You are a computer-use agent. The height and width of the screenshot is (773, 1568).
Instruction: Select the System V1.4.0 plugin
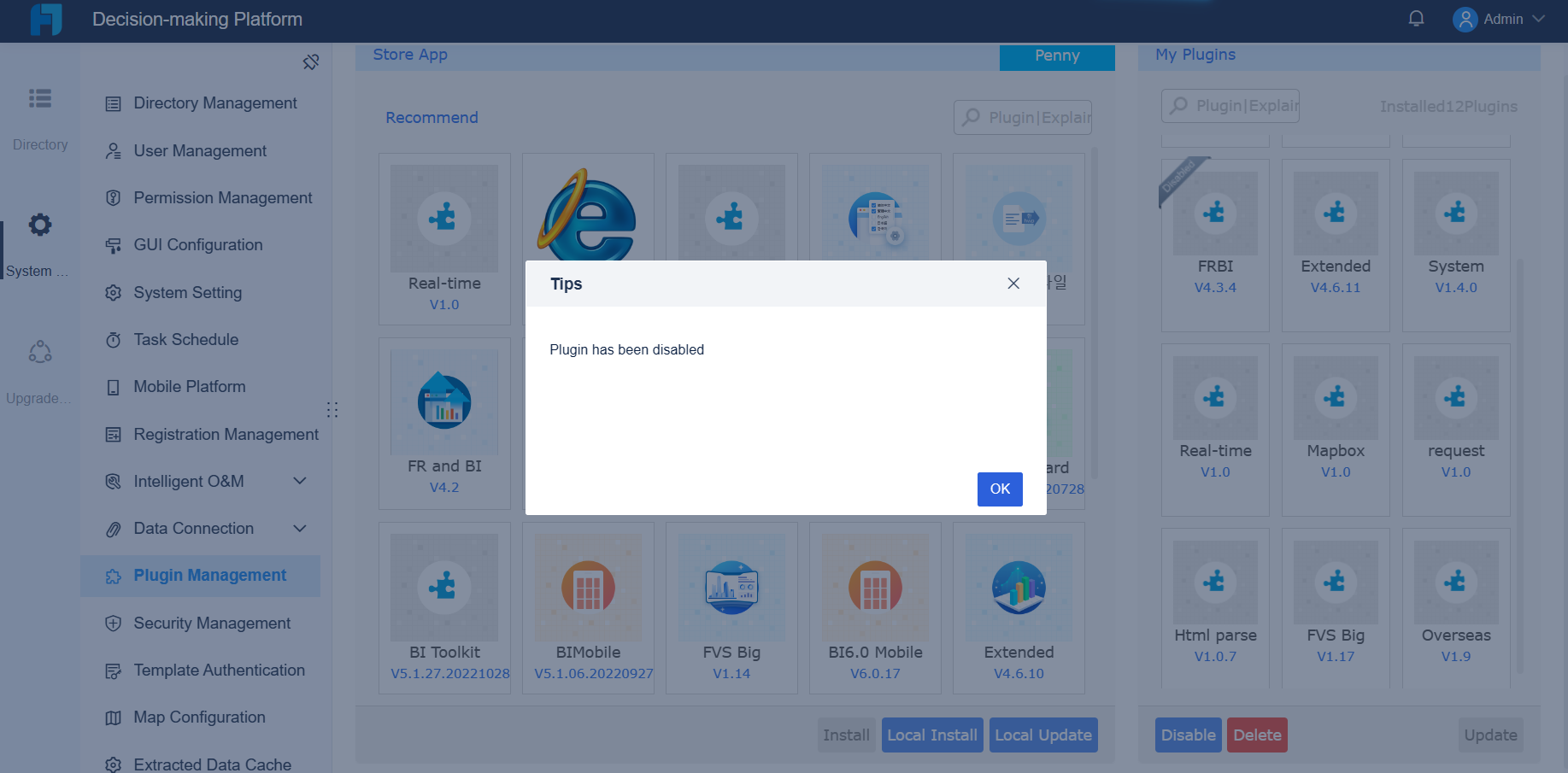[1456, 245]
